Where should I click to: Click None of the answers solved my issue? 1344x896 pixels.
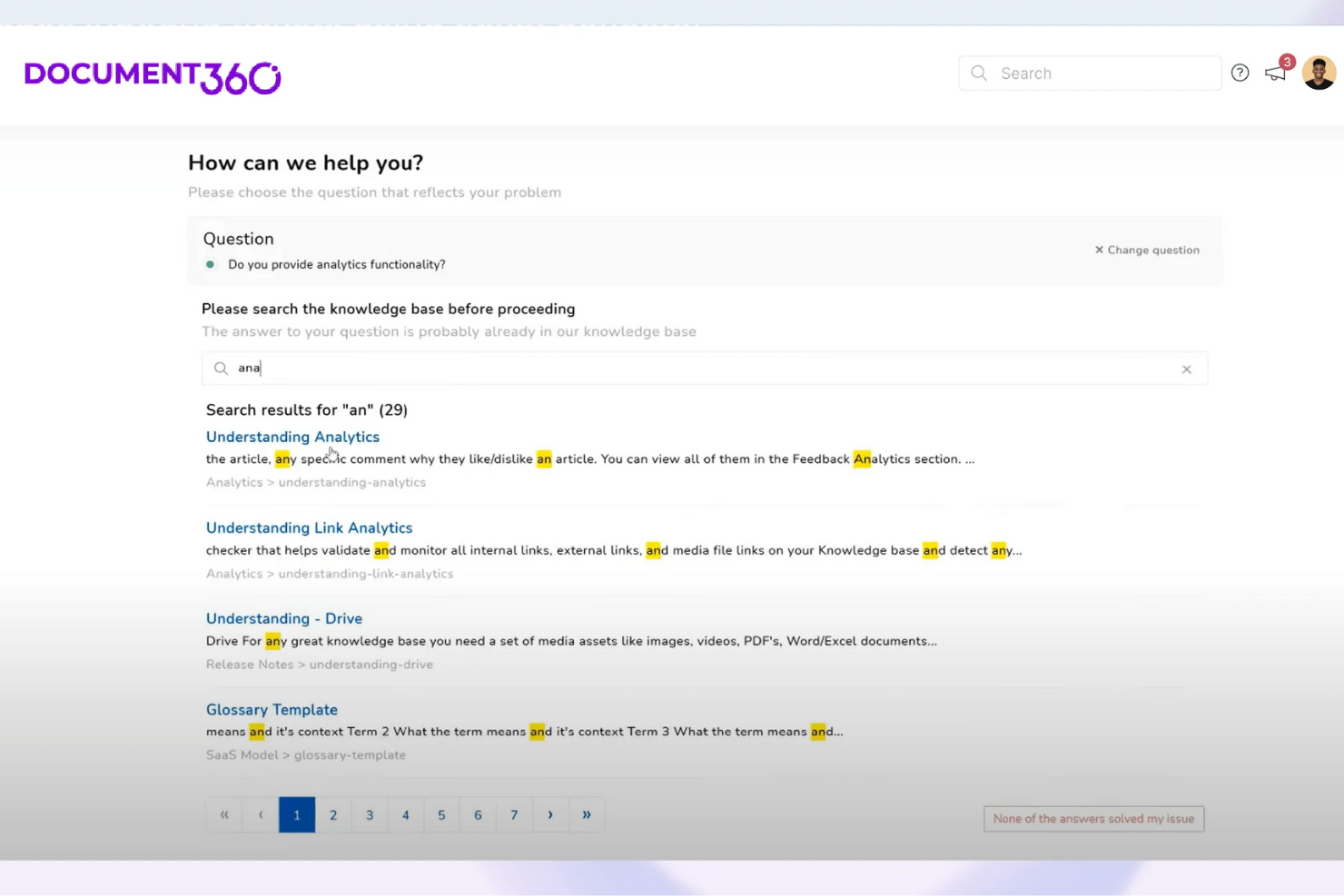click(1092, 818)
